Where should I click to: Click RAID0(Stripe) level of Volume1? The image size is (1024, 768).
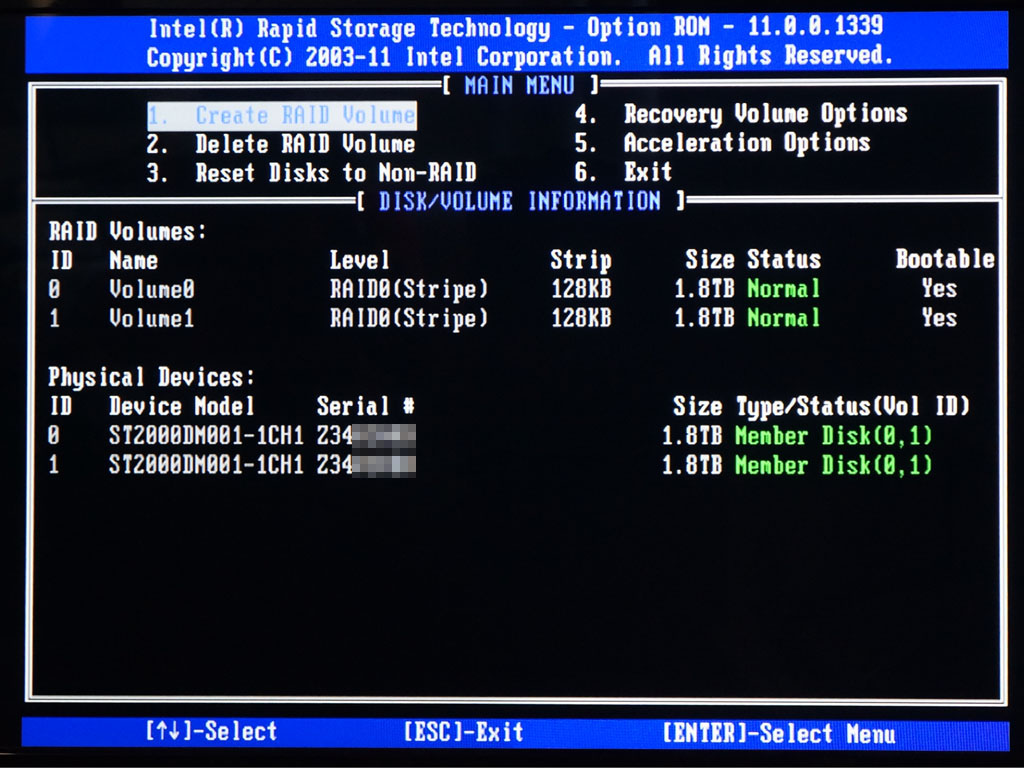pyautogui.click(x=409, y=318)
